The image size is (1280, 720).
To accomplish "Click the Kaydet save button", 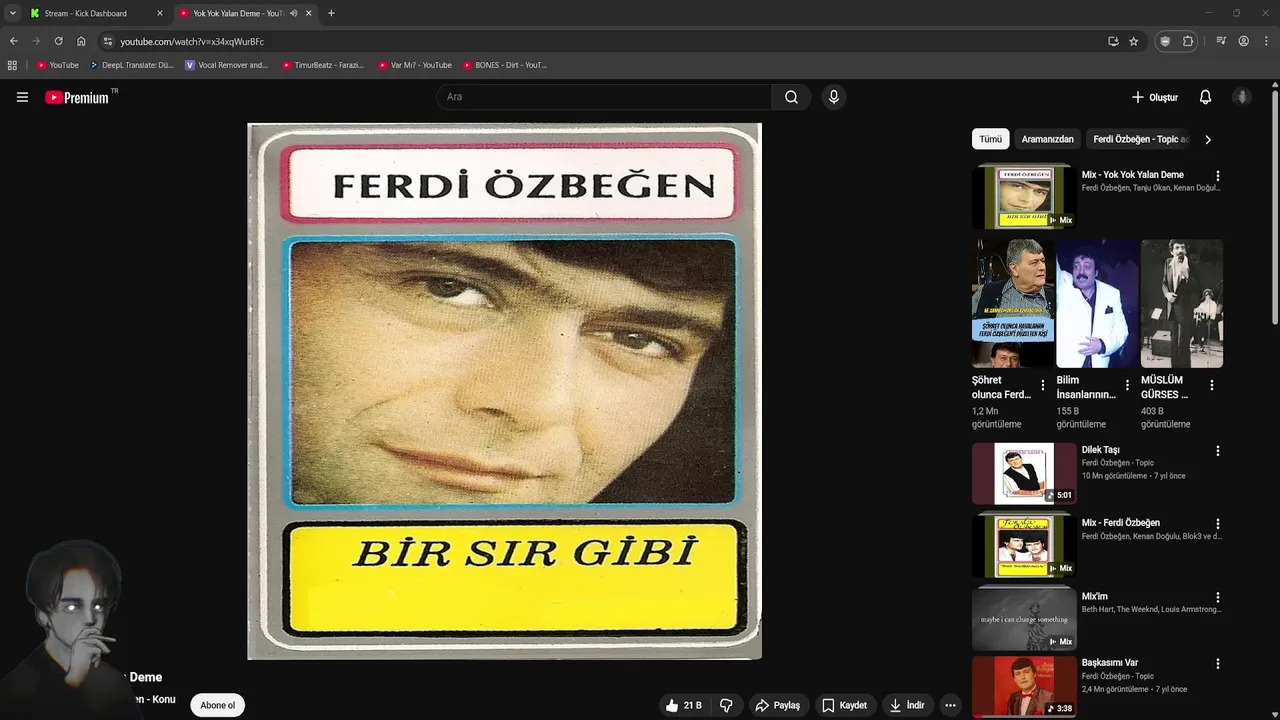I will 844,705.
